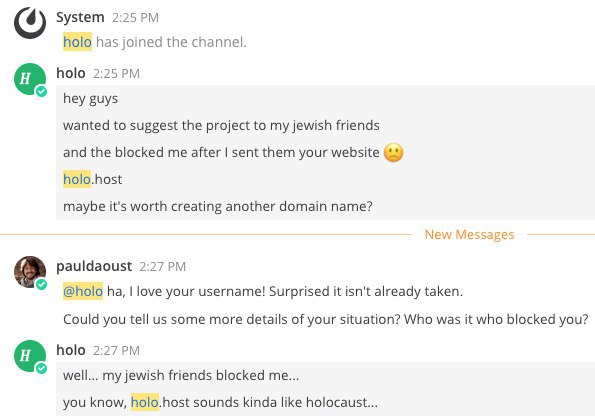This screenshot has height=420, width=595.
Task: Click the highlighted holo in join notice
Action: pyautogui.click(x=77, y=42)
